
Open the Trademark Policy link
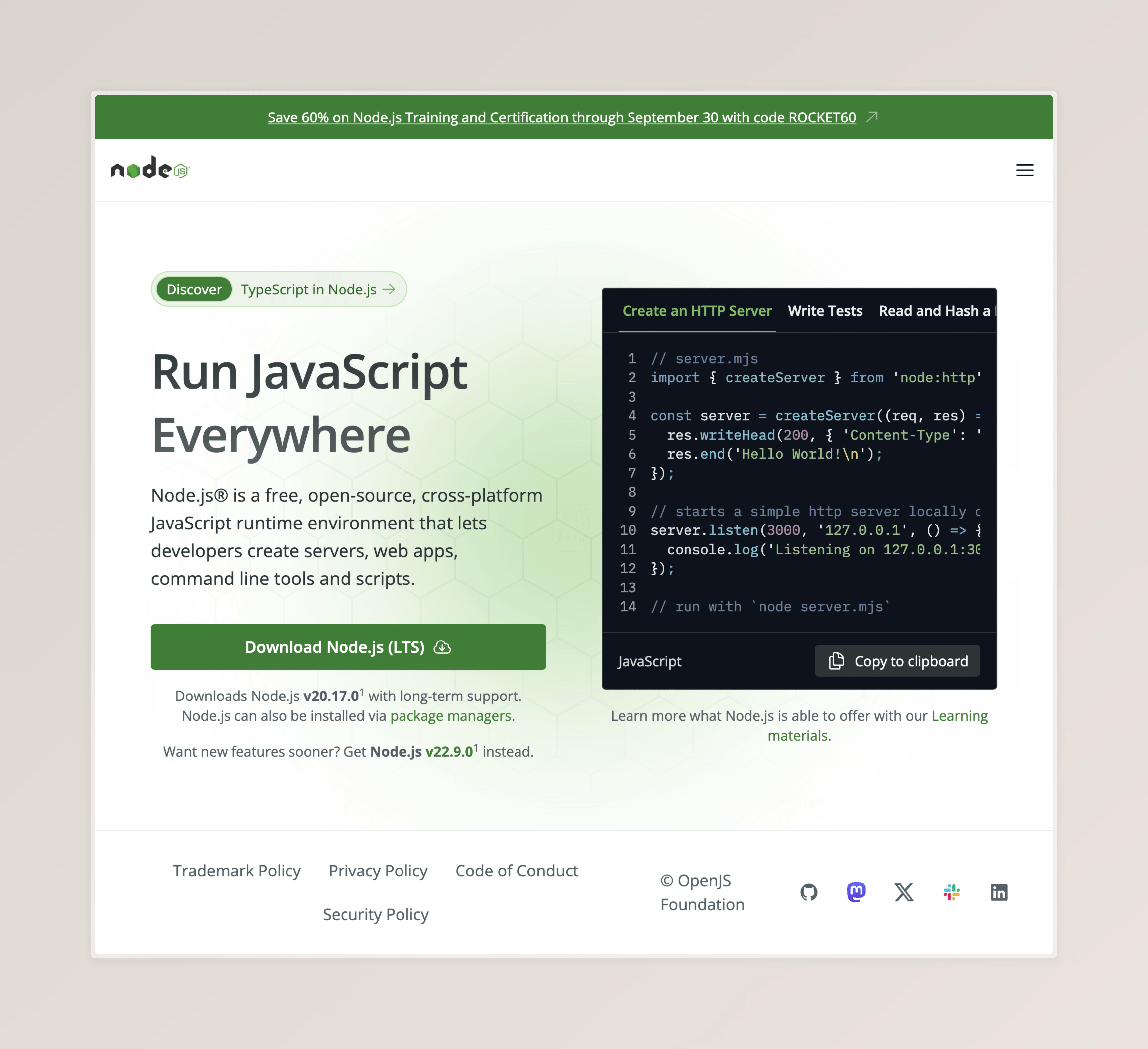[x=236, y=871]
